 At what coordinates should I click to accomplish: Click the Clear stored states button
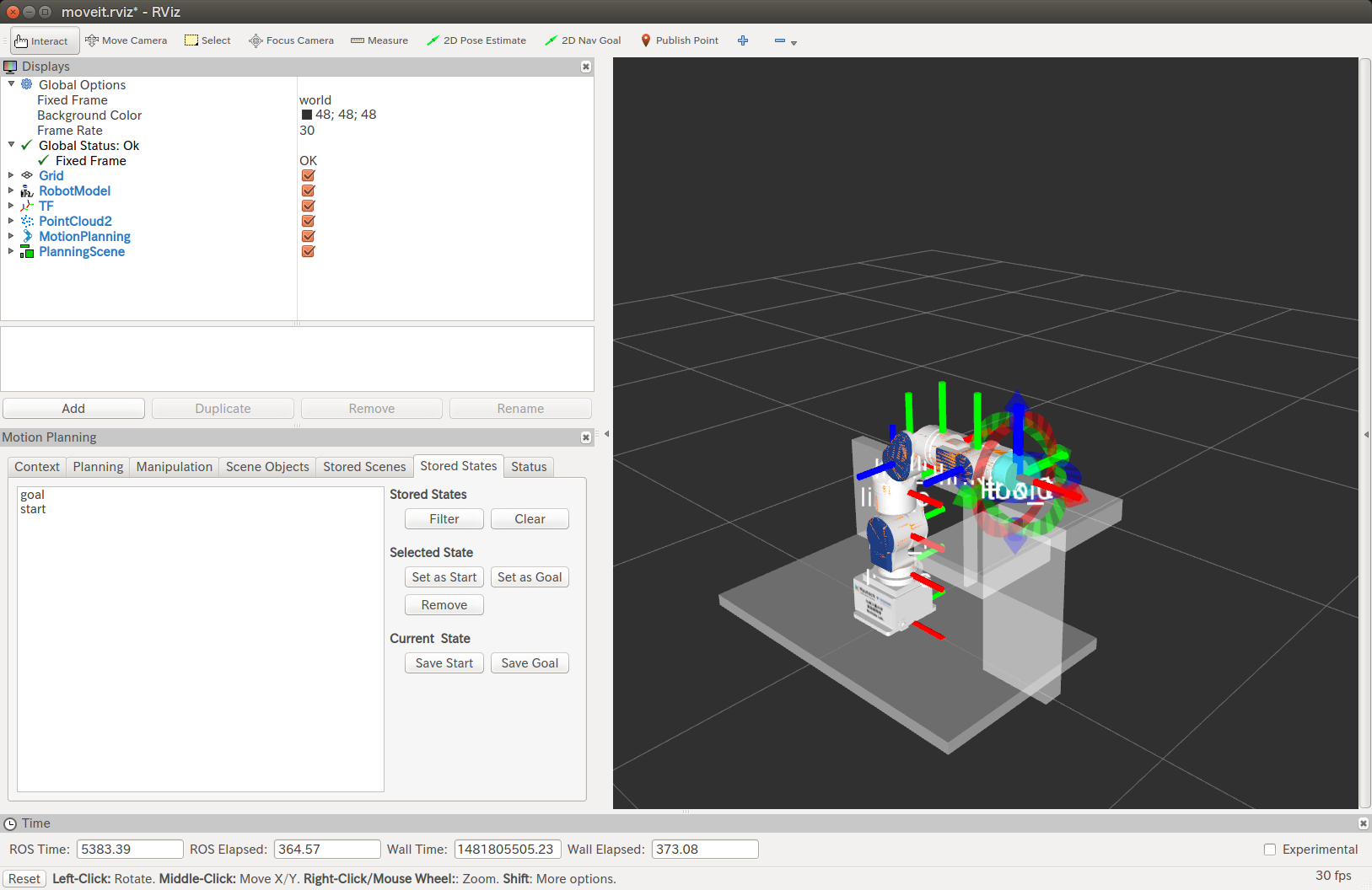(x=530, y=519)
